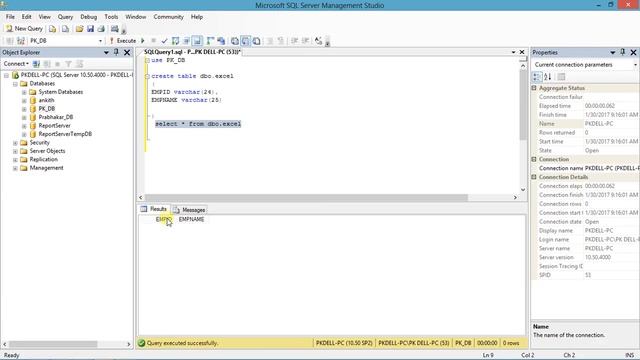Click the Decrease Indent icon
This screenshot has width=640, height=360.
(294, 41)
